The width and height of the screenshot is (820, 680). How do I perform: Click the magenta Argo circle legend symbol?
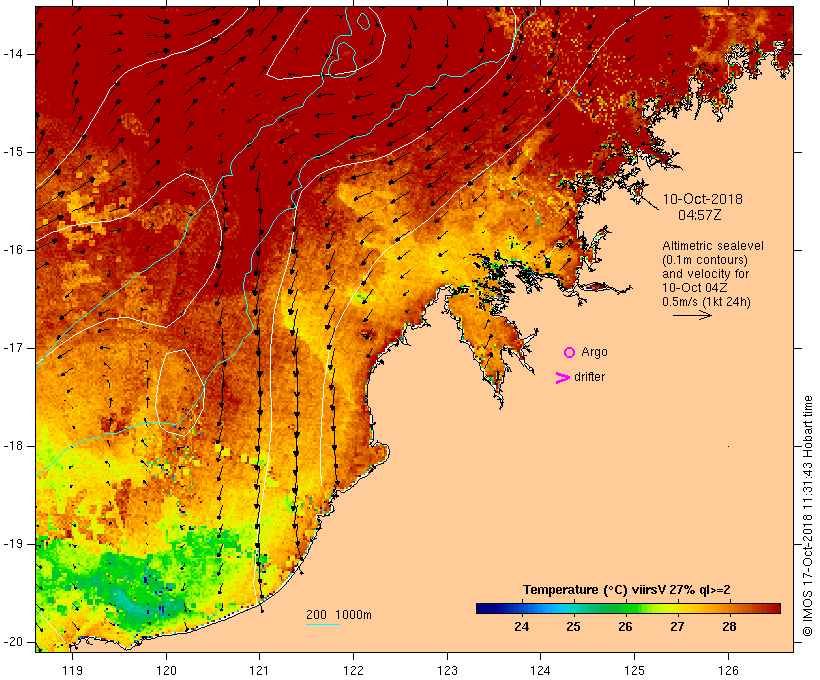pyautogui.click(x=570, y=353)
